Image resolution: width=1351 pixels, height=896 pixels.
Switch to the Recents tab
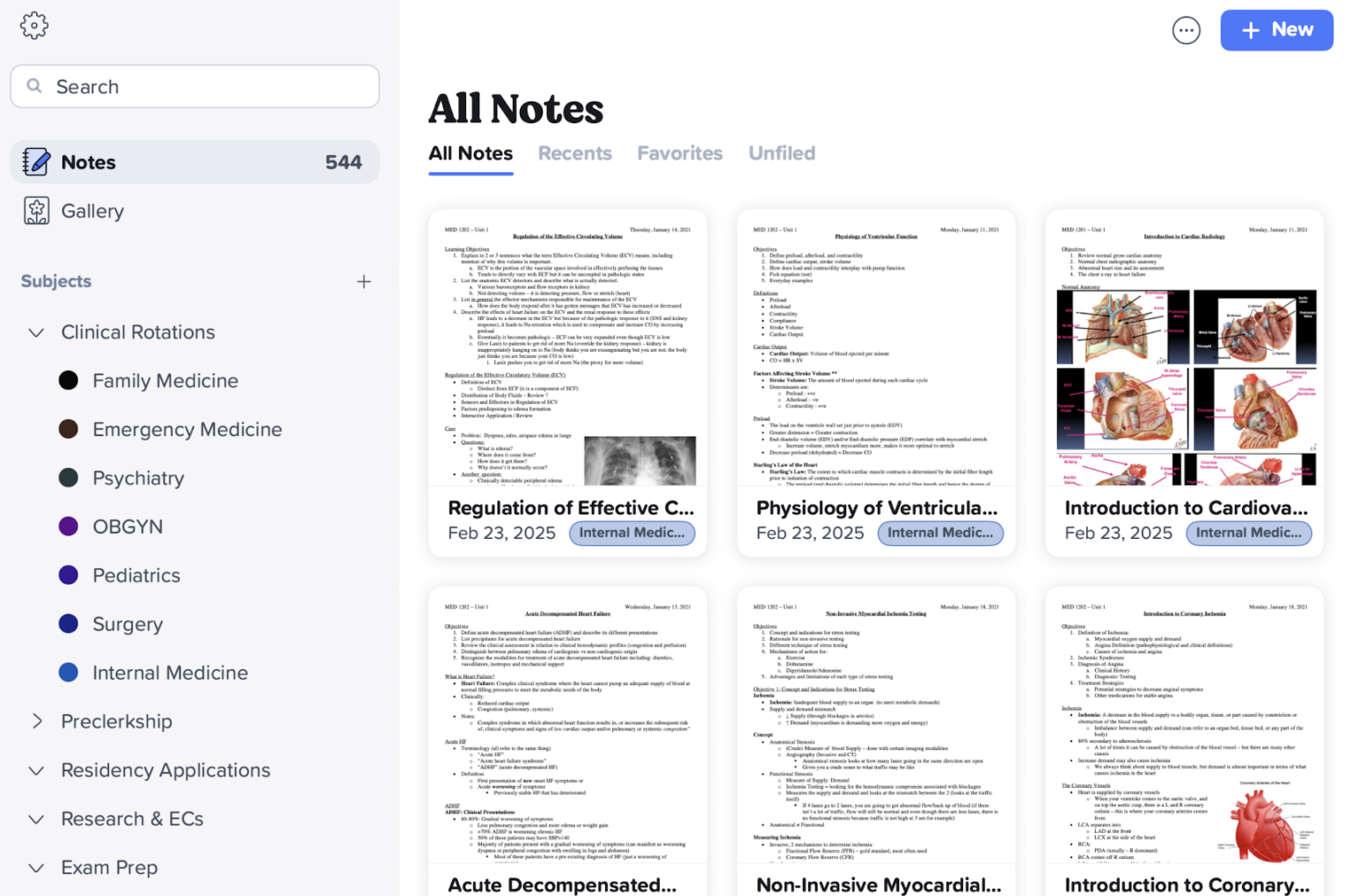574,152
